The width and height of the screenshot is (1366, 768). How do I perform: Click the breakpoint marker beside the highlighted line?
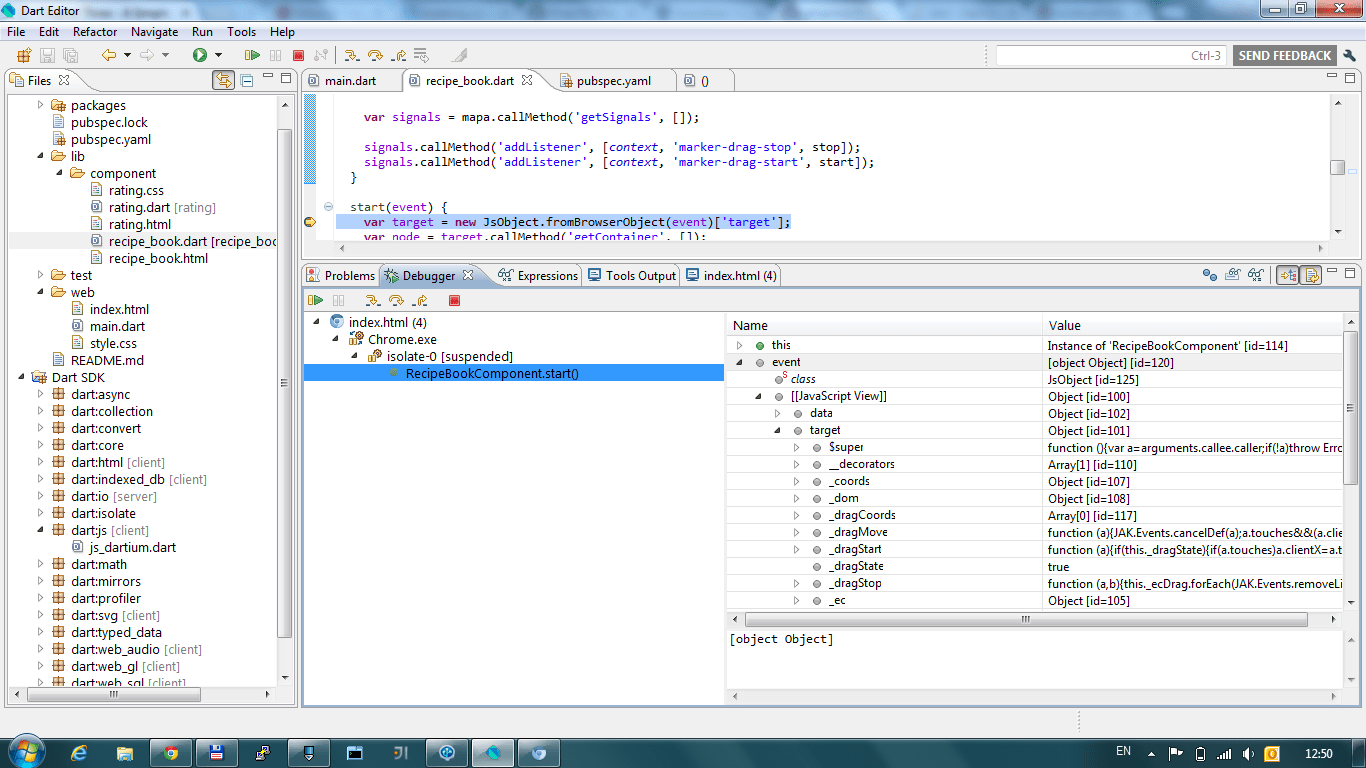(x=310, y=221)
